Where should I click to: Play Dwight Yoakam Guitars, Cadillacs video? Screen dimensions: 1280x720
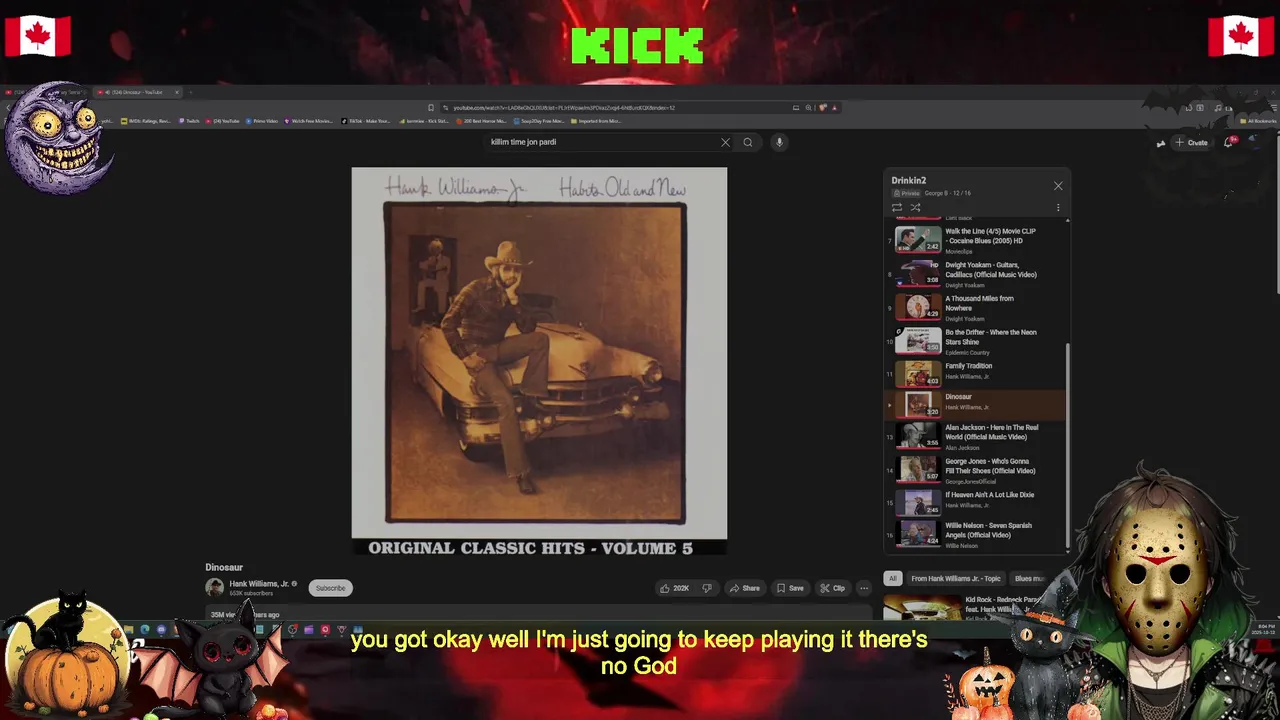click(975, 273)
